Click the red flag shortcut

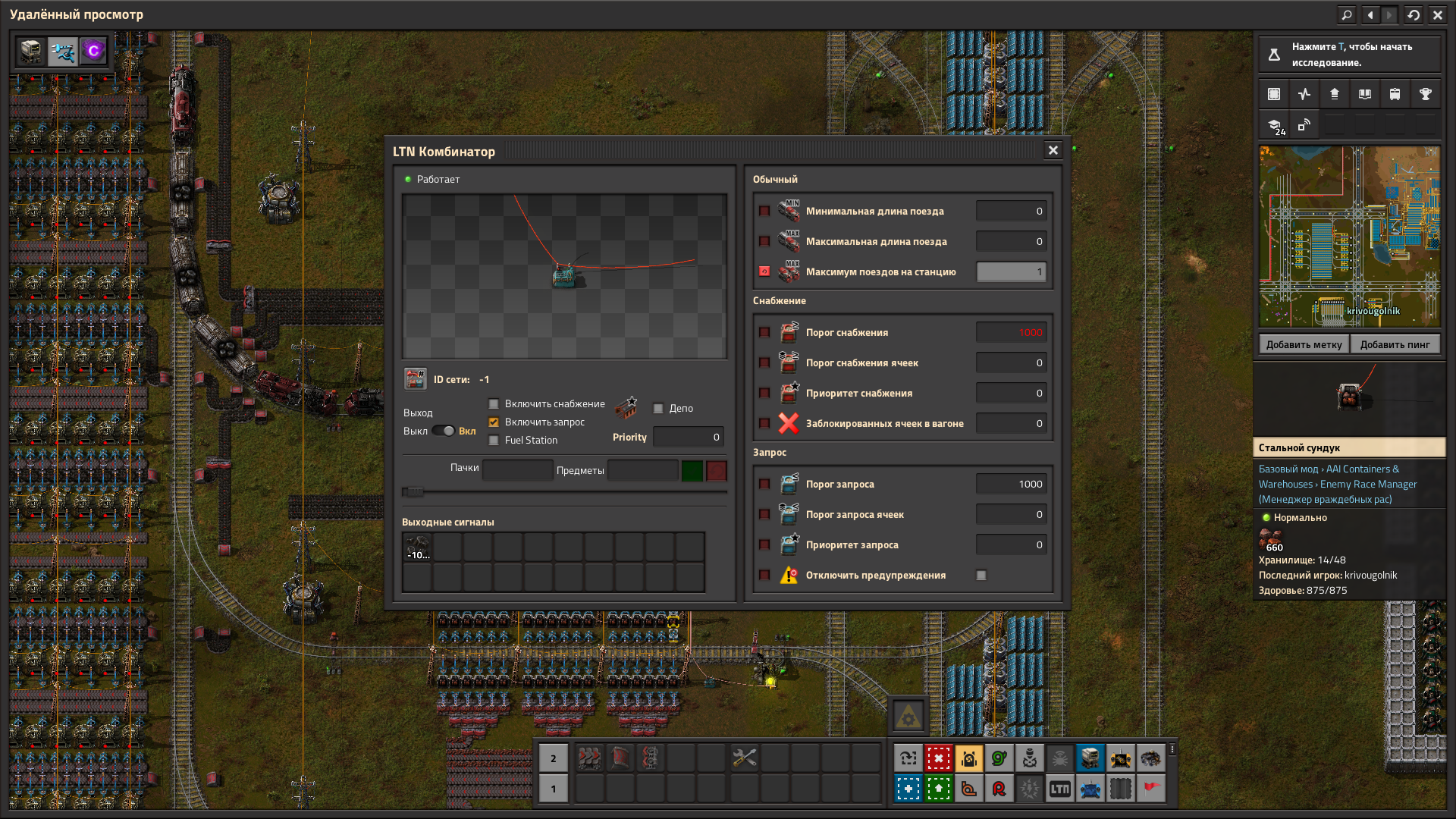click(x=1151, y=789)
